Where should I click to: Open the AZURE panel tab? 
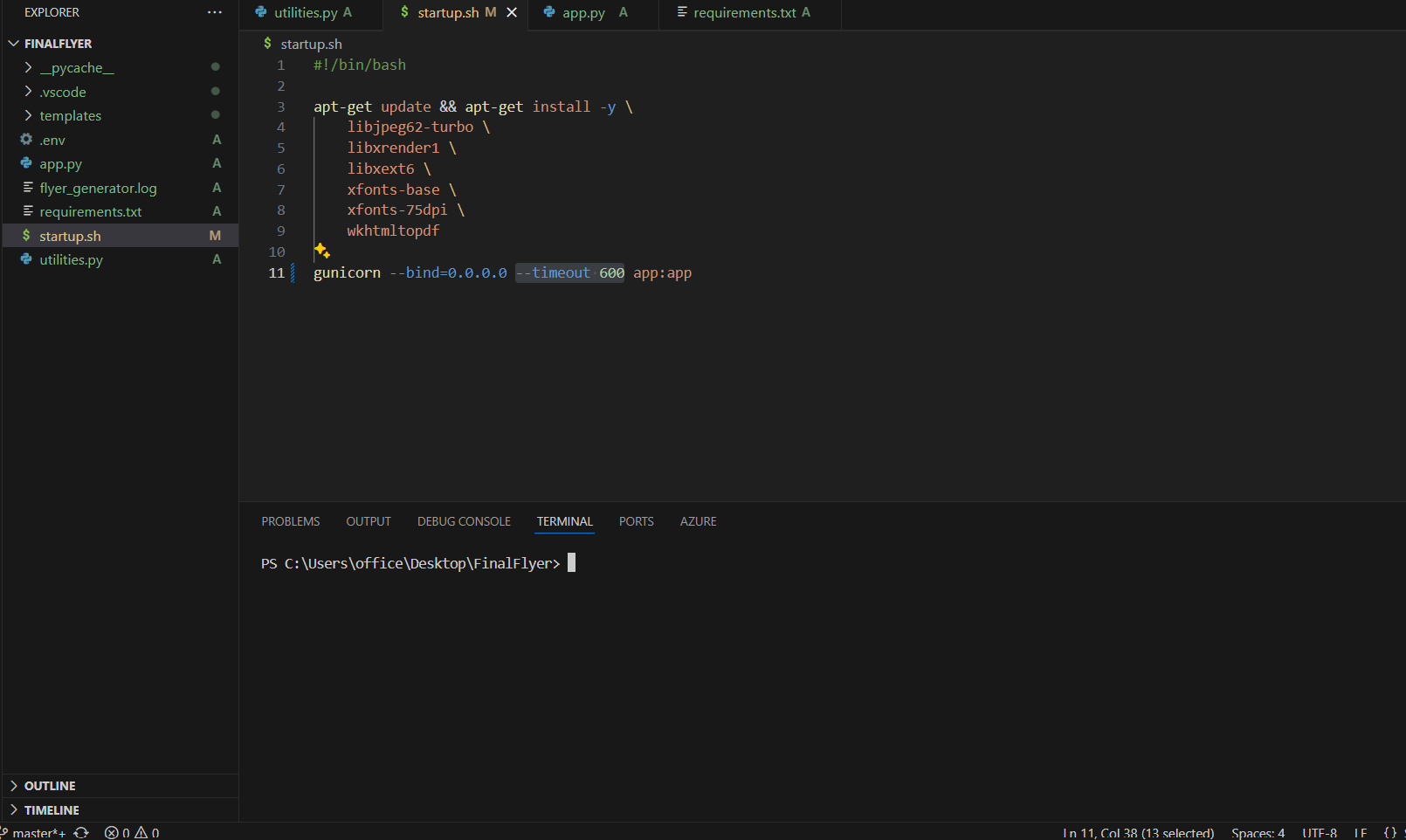(x=698, y=521)
